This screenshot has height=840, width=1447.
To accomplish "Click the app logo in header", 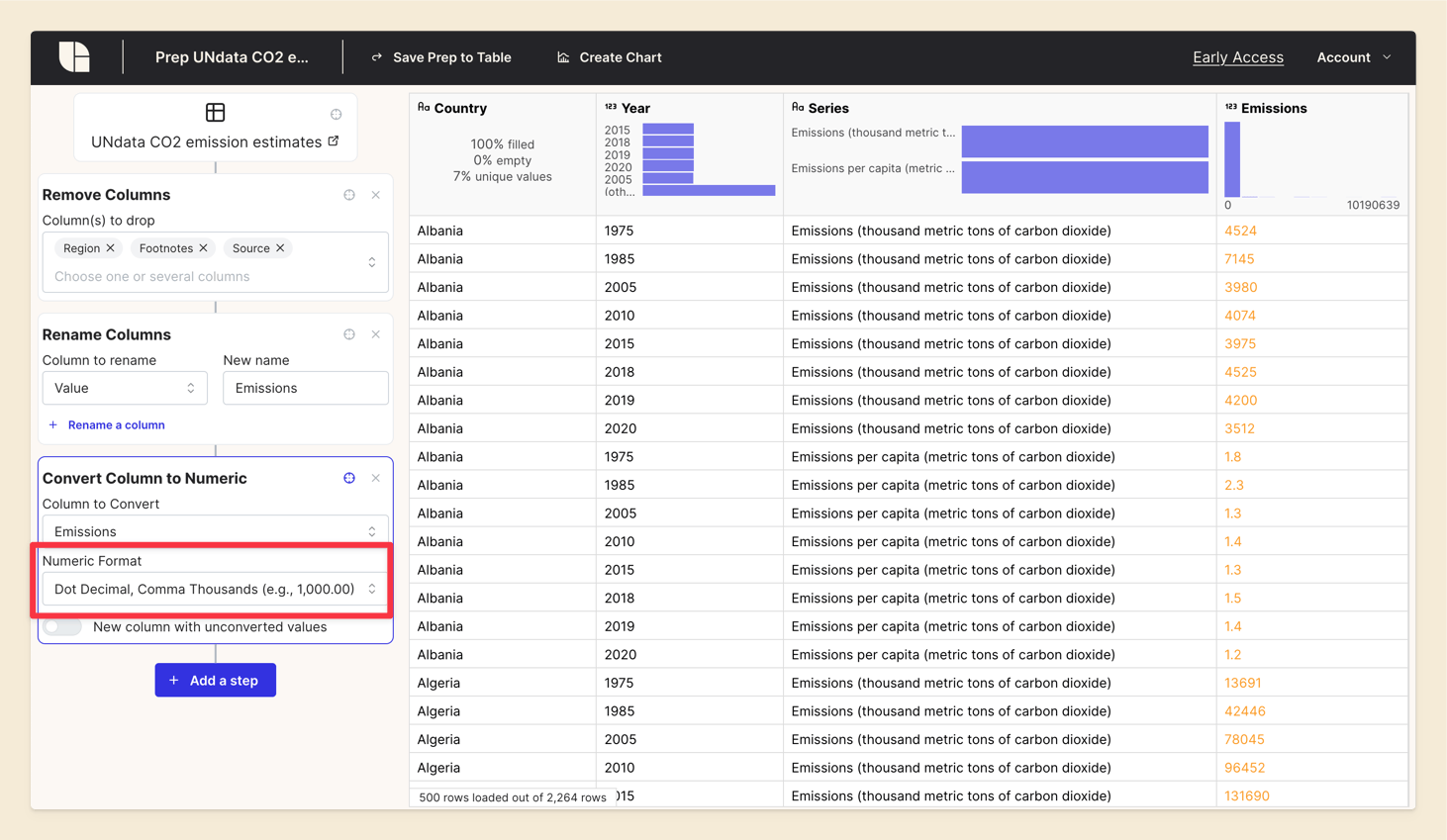I will point(74,57).
